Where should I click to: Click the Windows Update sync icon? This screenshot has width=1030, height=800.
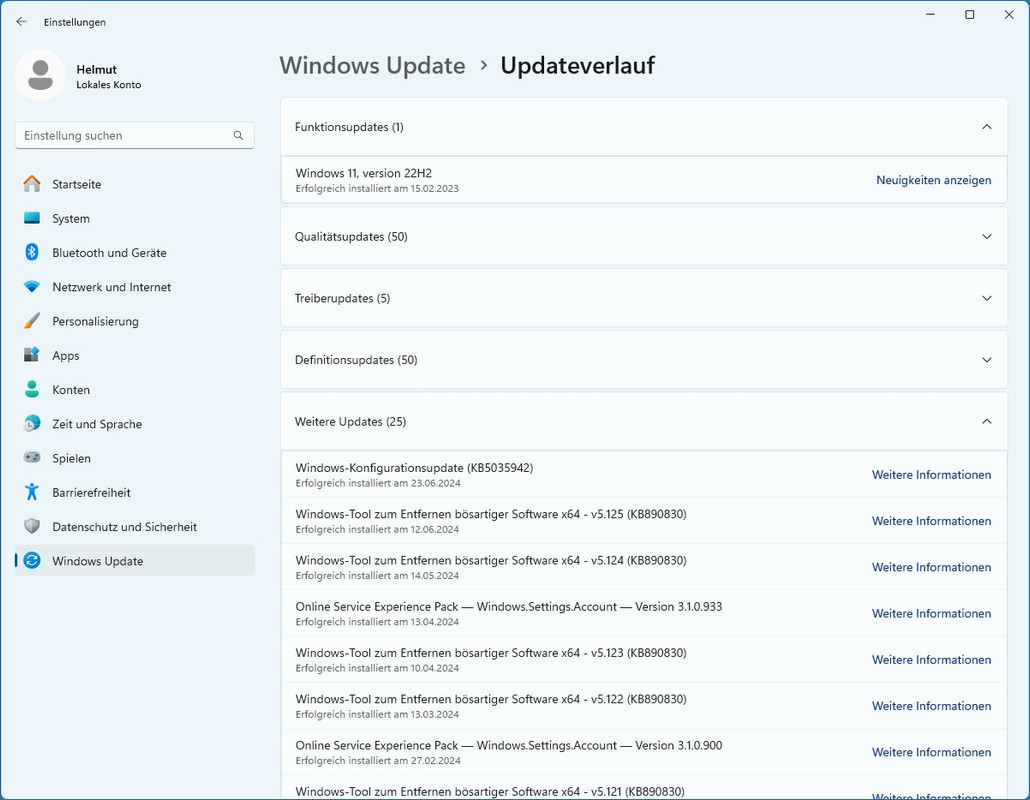coord(32,560)
